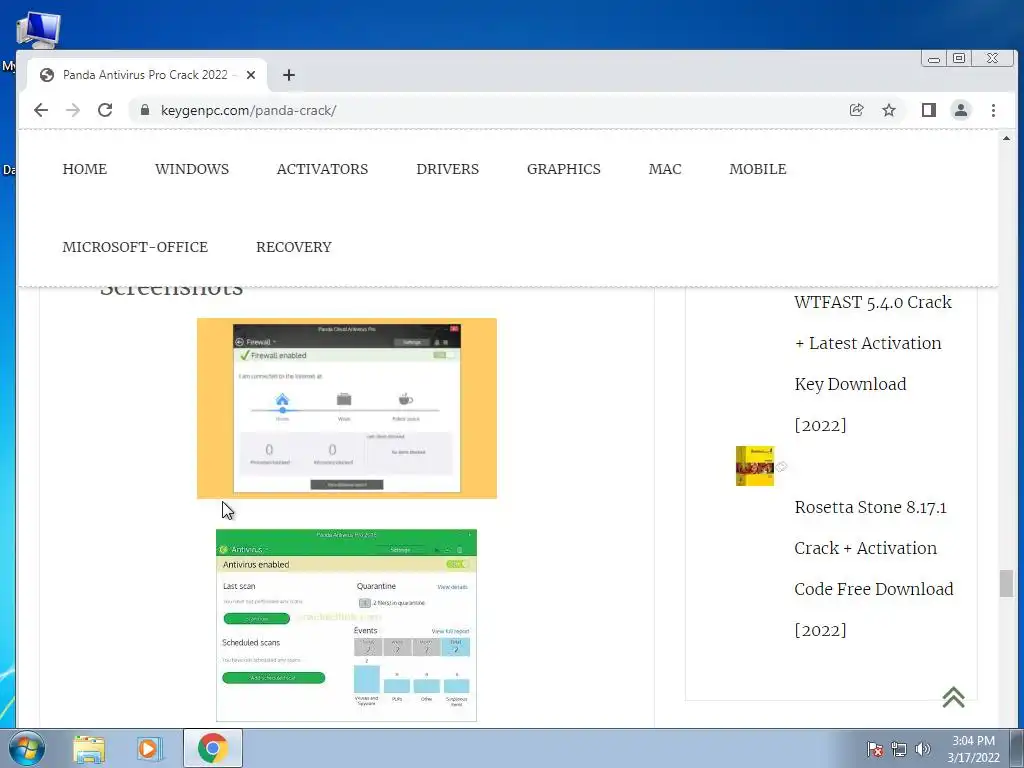Open volume speaker tray icon
The image size is (1024, 768).
click(x=923, y=749)
